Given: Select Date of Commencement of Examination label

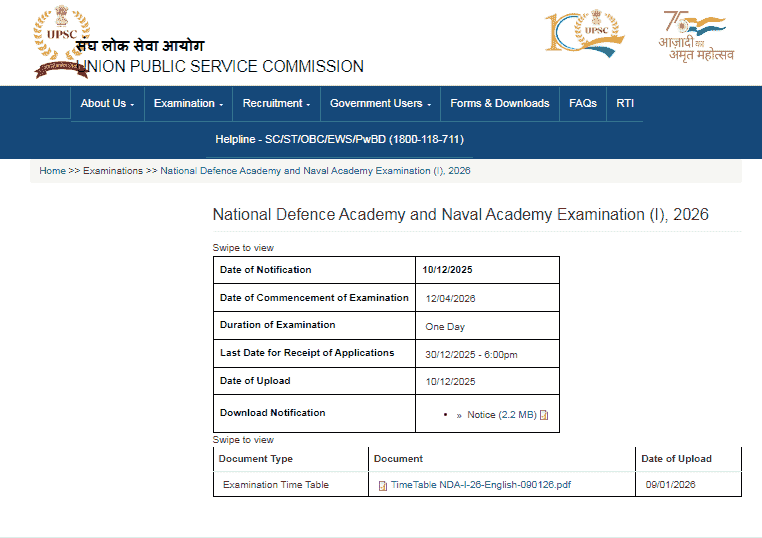Looking at the screenshot, I should point(314,297).
